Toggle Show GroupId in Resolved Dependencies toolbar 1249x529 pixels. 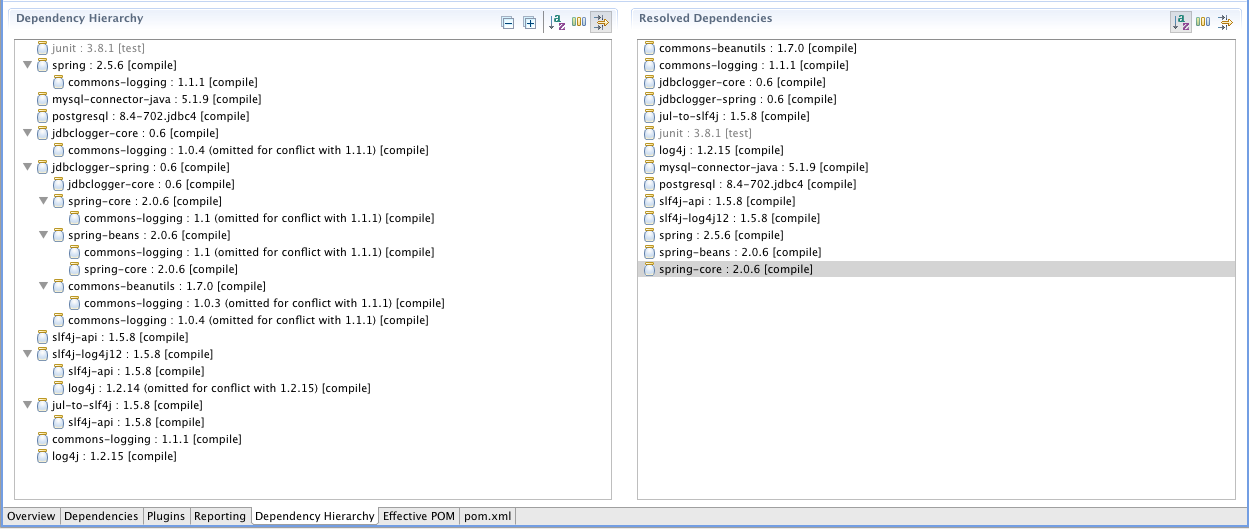(x=1203, y=22)
